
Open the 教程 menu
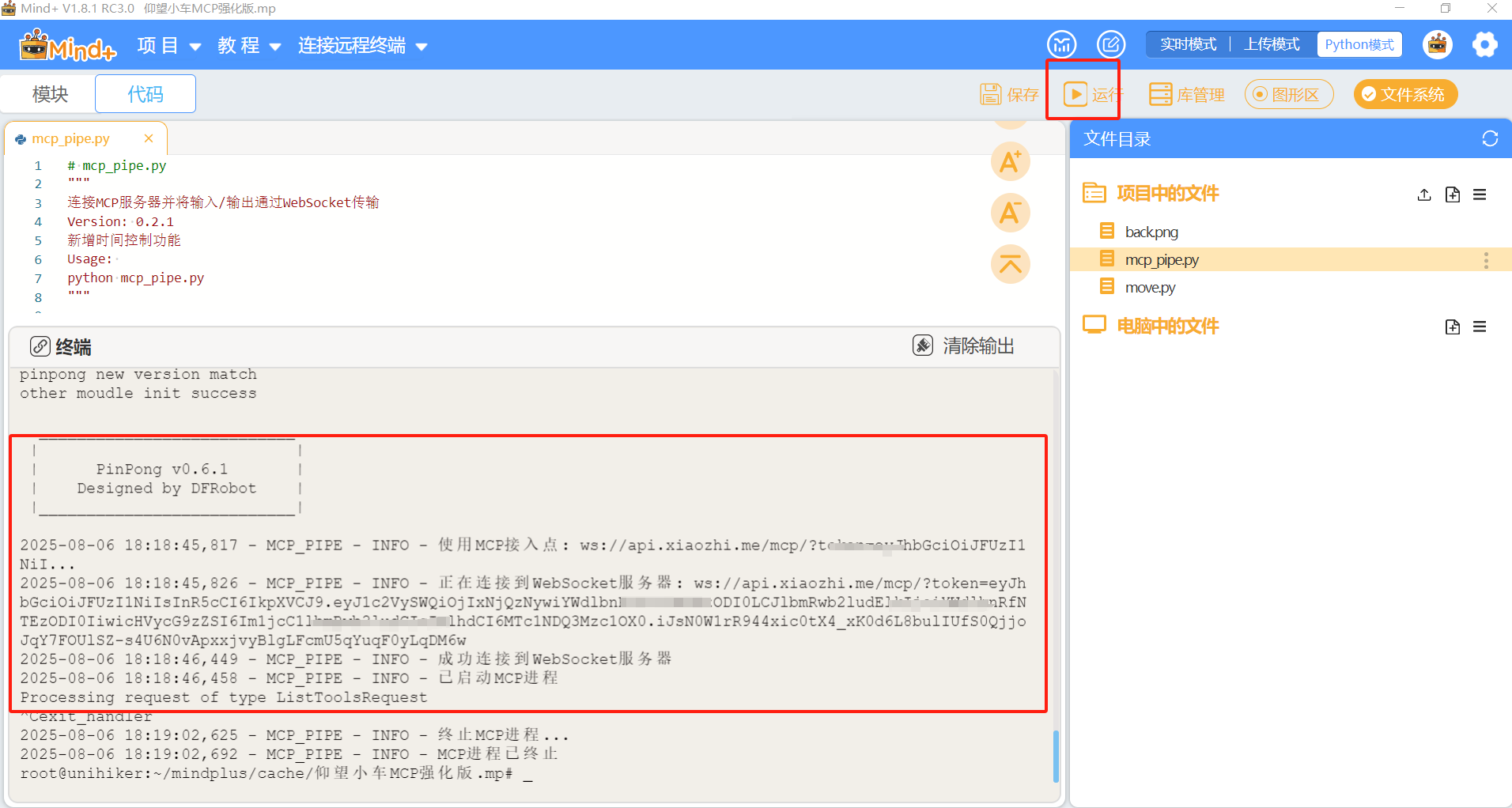tap(249, 46)
